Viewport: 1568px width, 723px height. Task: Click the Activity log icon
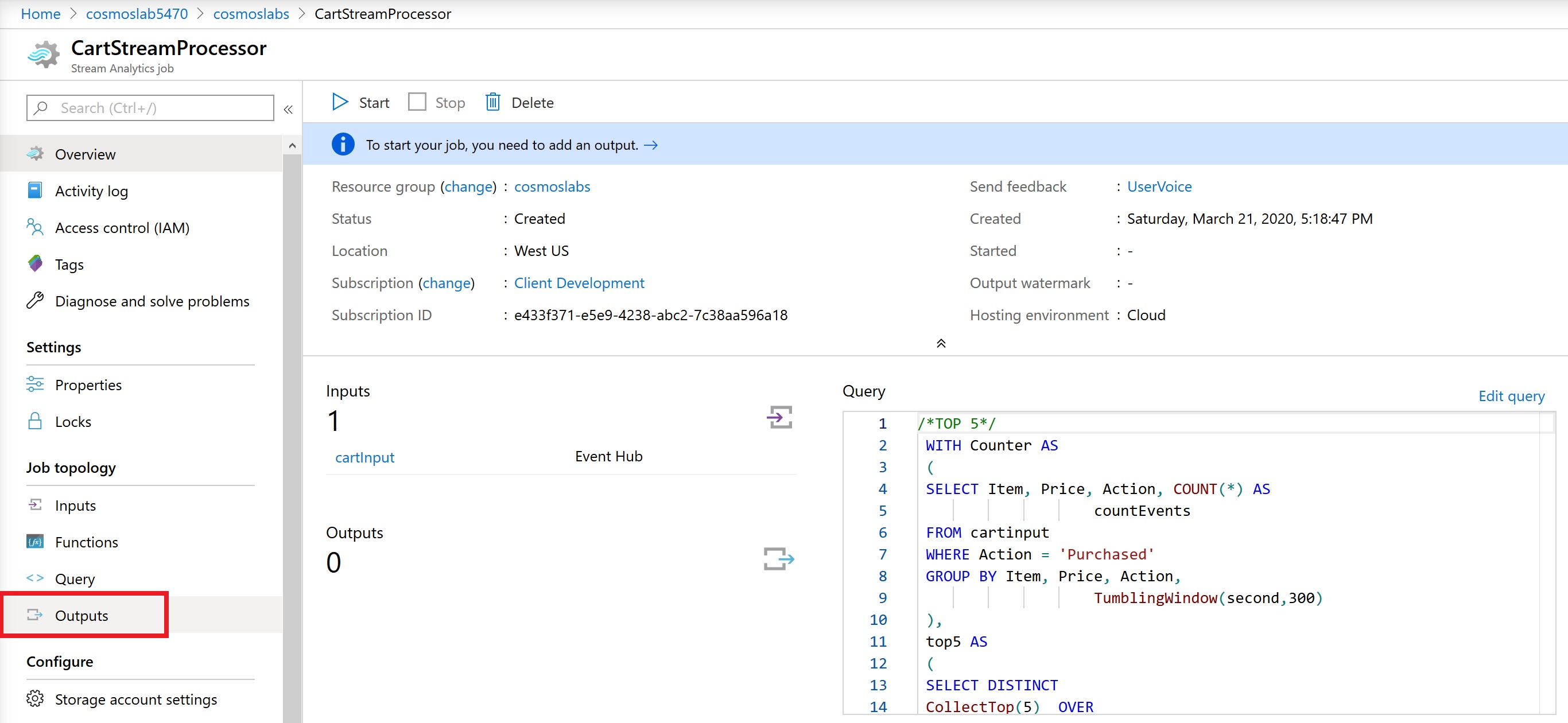click(x=34, y=191)
